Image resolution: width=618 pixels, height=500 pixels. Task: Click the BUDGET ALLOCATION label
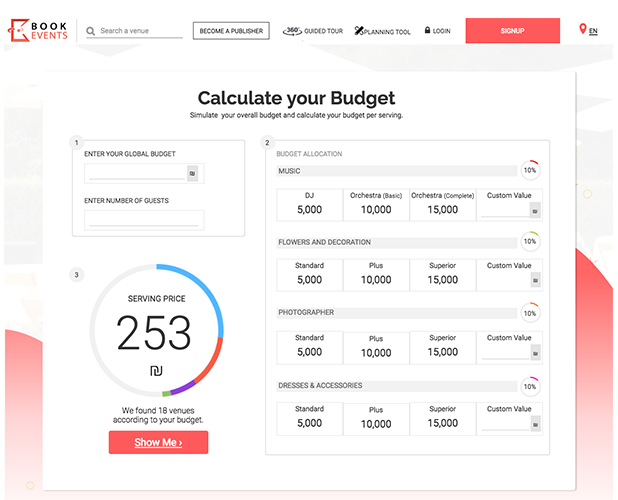309,154
